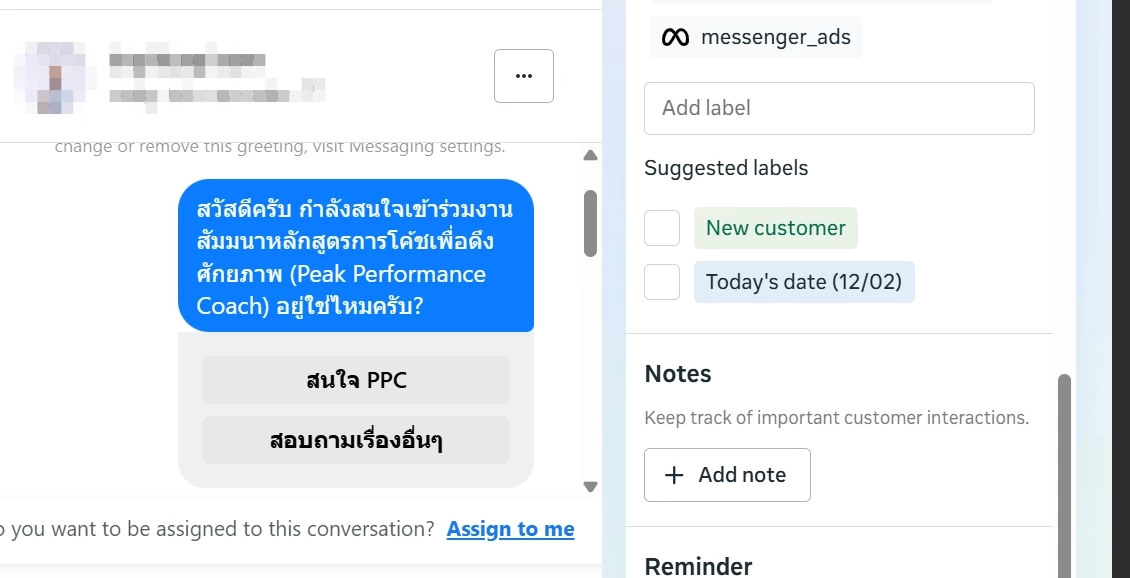Click the Meta logo on messenger_ads label
1130x578 pixels.
tap(675, 37)
